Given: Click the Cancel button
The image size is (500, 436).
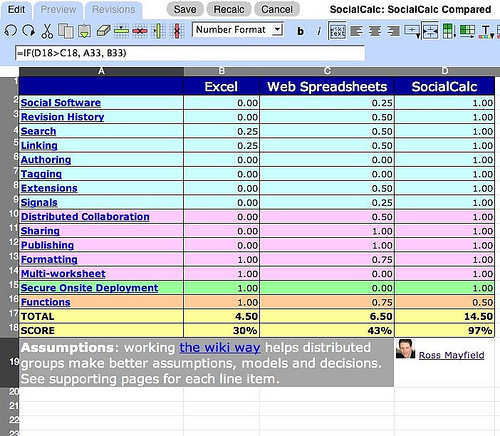Looking at the screenshot, I should (x=277, y=9).
